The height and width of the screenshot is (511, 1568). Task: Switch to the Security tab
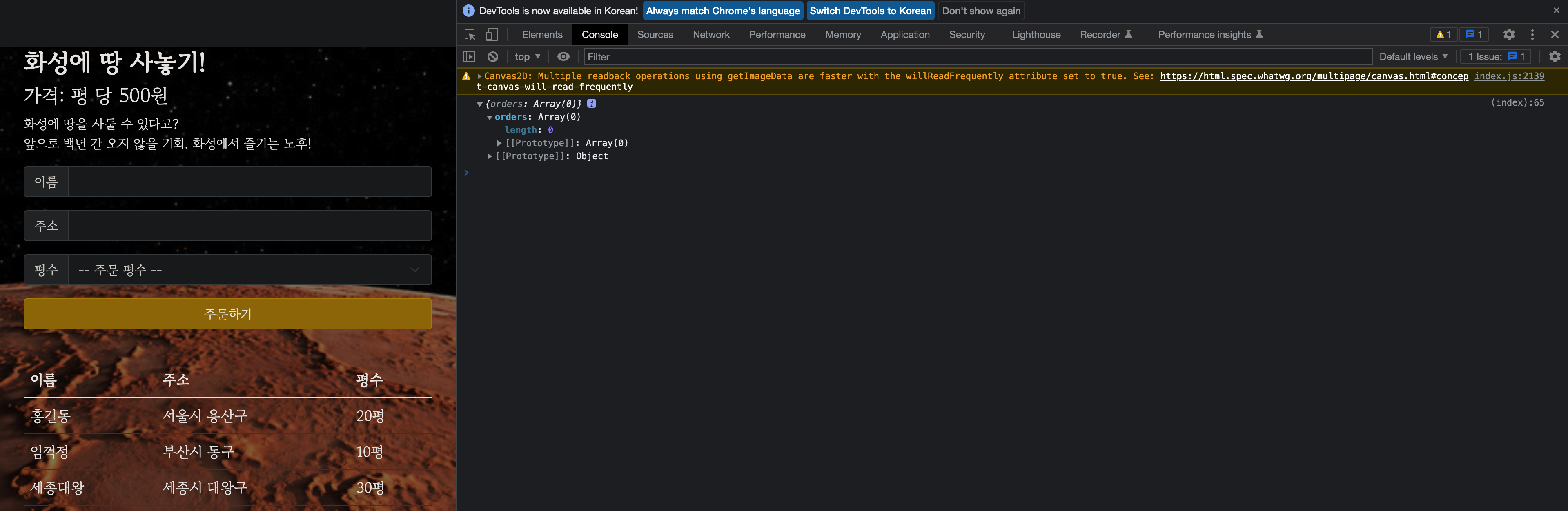[967, 35]
